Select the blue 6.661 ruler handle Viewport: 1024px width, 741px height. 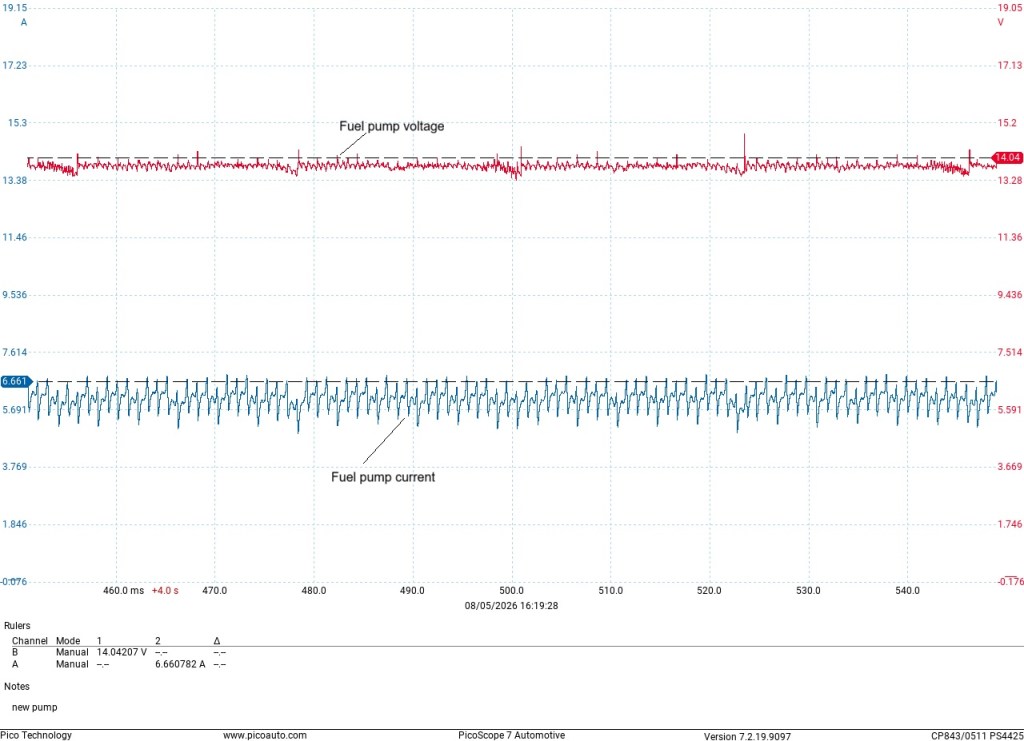pos(16,381)
